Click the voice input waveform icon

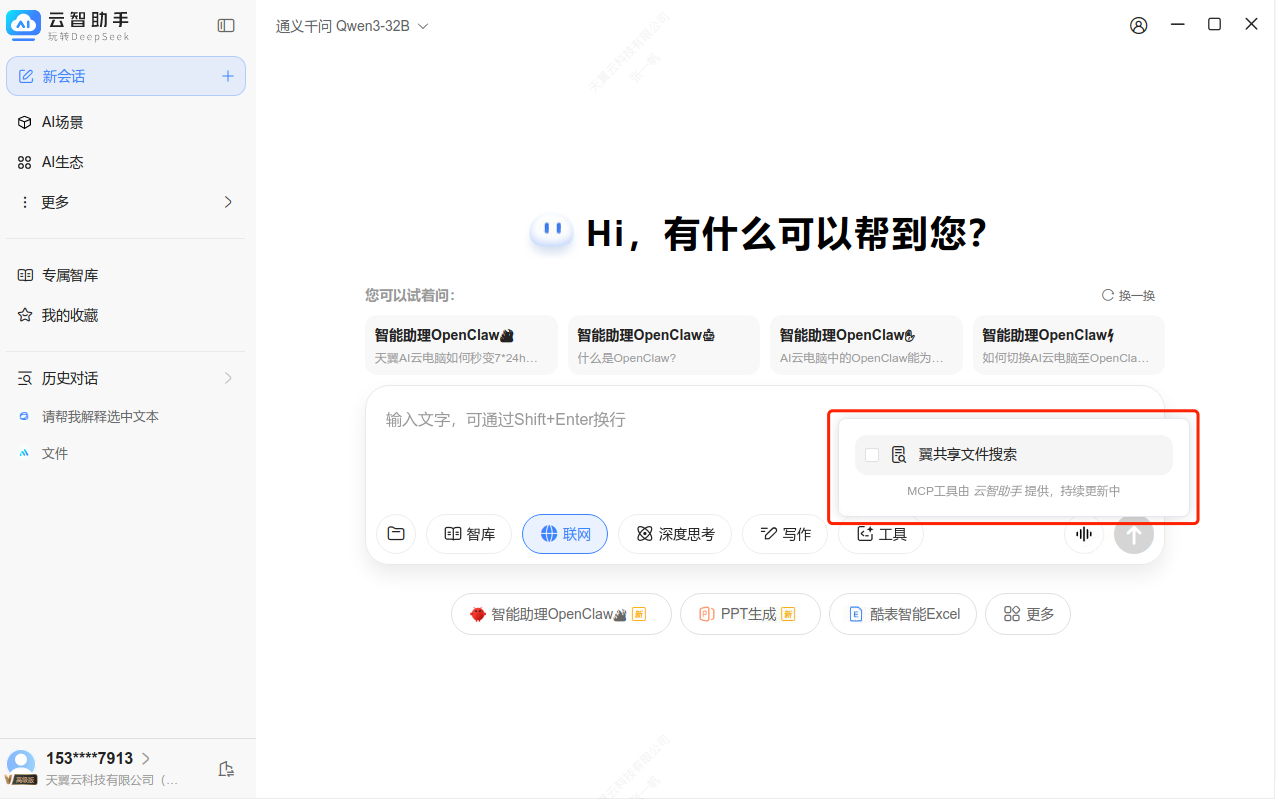pos(1084,534)
